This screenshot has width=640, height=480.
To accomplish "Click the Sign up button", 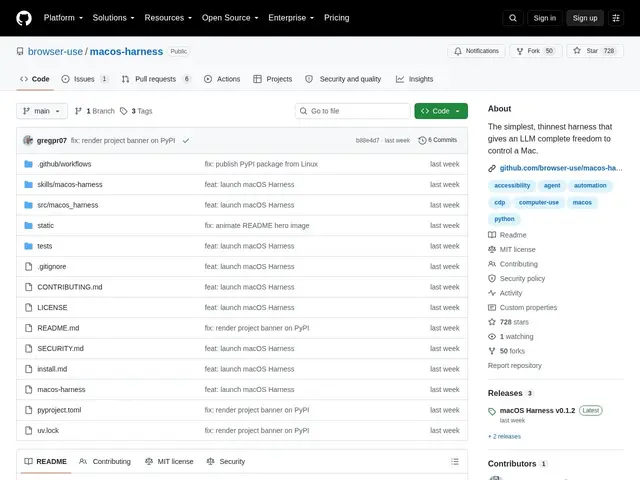I will pyautogui.click(x=584, y=18).
